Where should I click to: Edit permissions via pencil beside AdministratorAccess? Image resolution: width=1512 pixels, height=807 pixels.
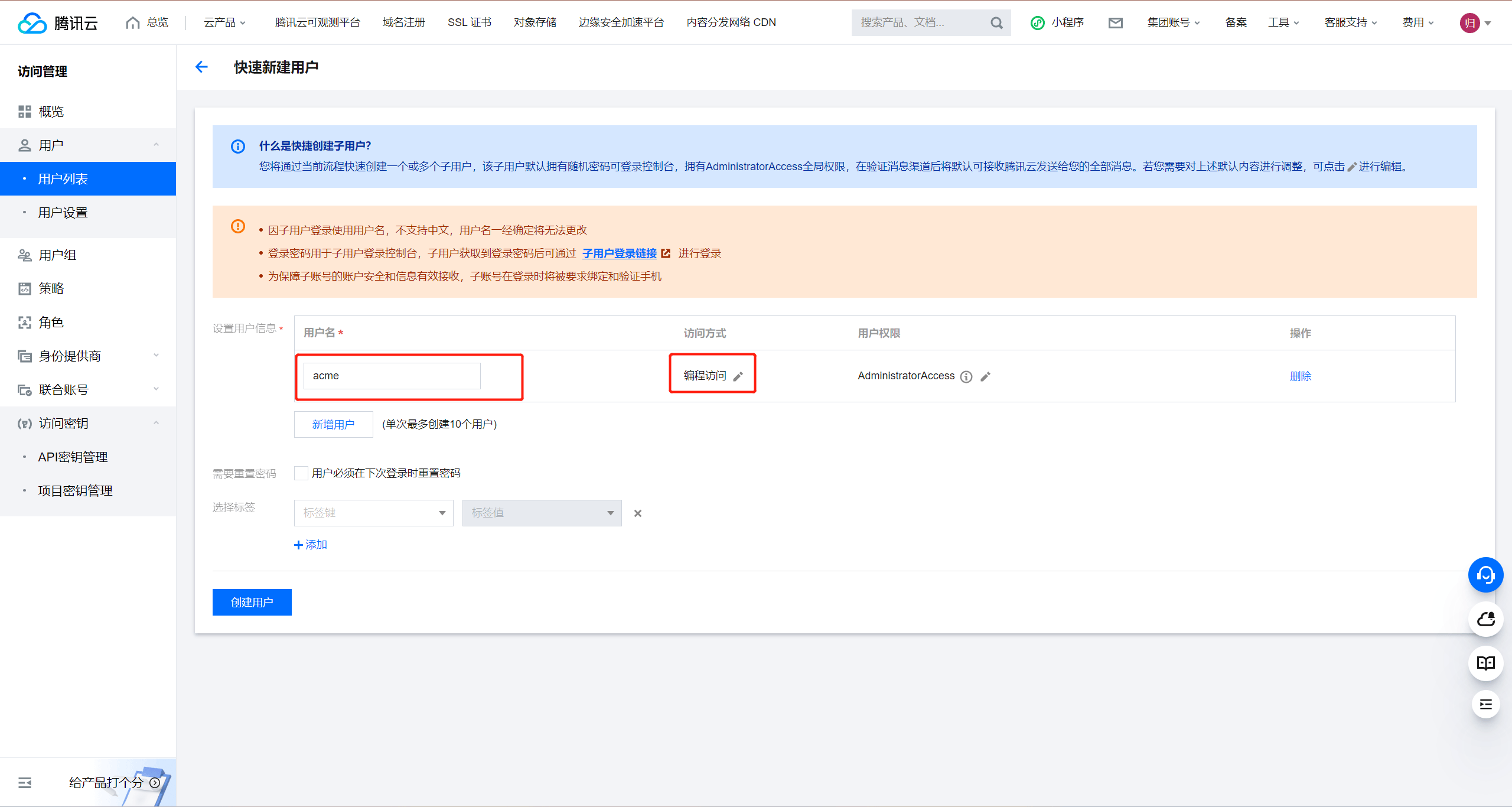(x=985, y=376)
